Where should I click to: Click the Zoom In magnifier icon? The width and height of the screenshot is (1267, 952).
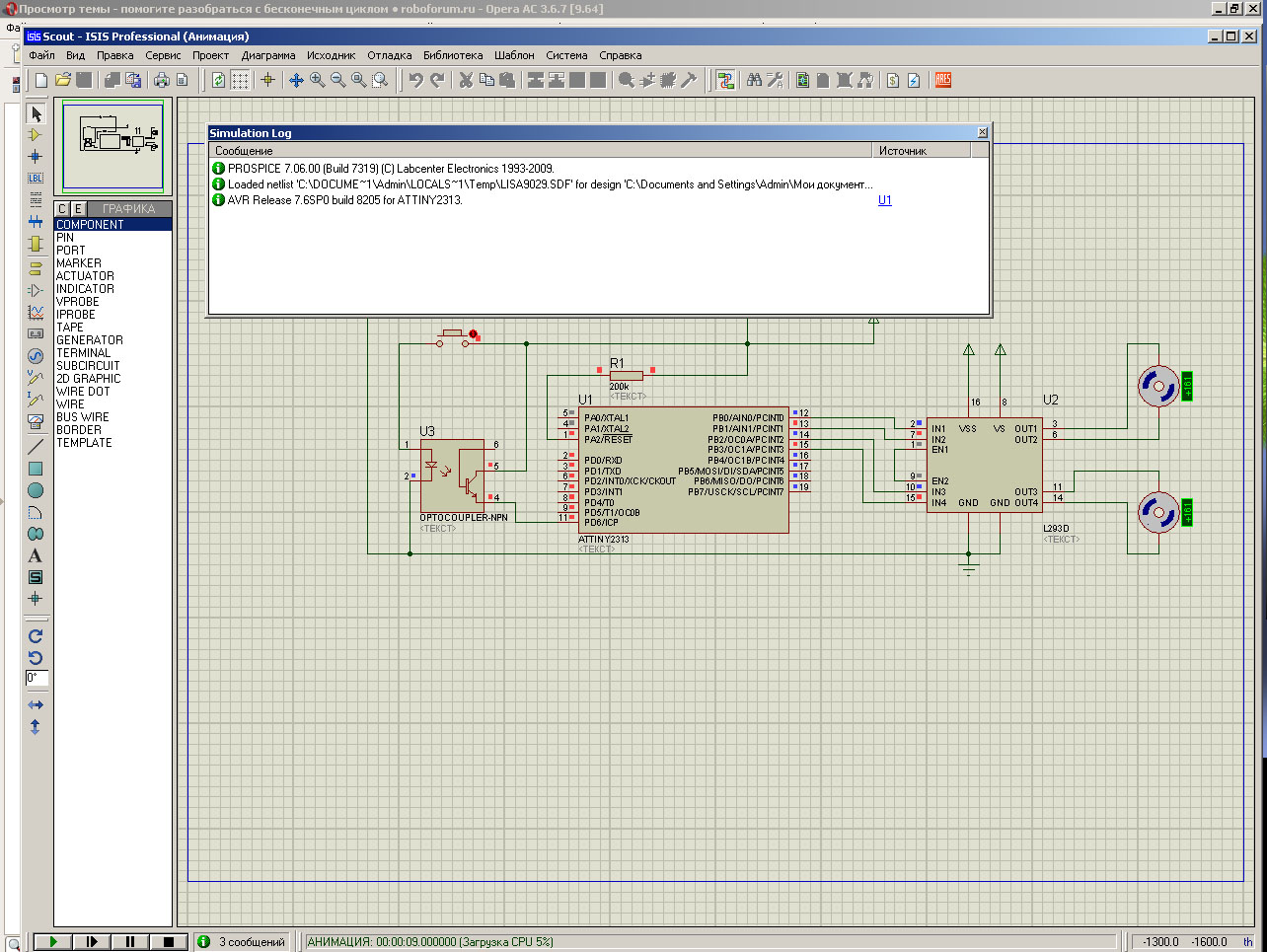(318, 80)
